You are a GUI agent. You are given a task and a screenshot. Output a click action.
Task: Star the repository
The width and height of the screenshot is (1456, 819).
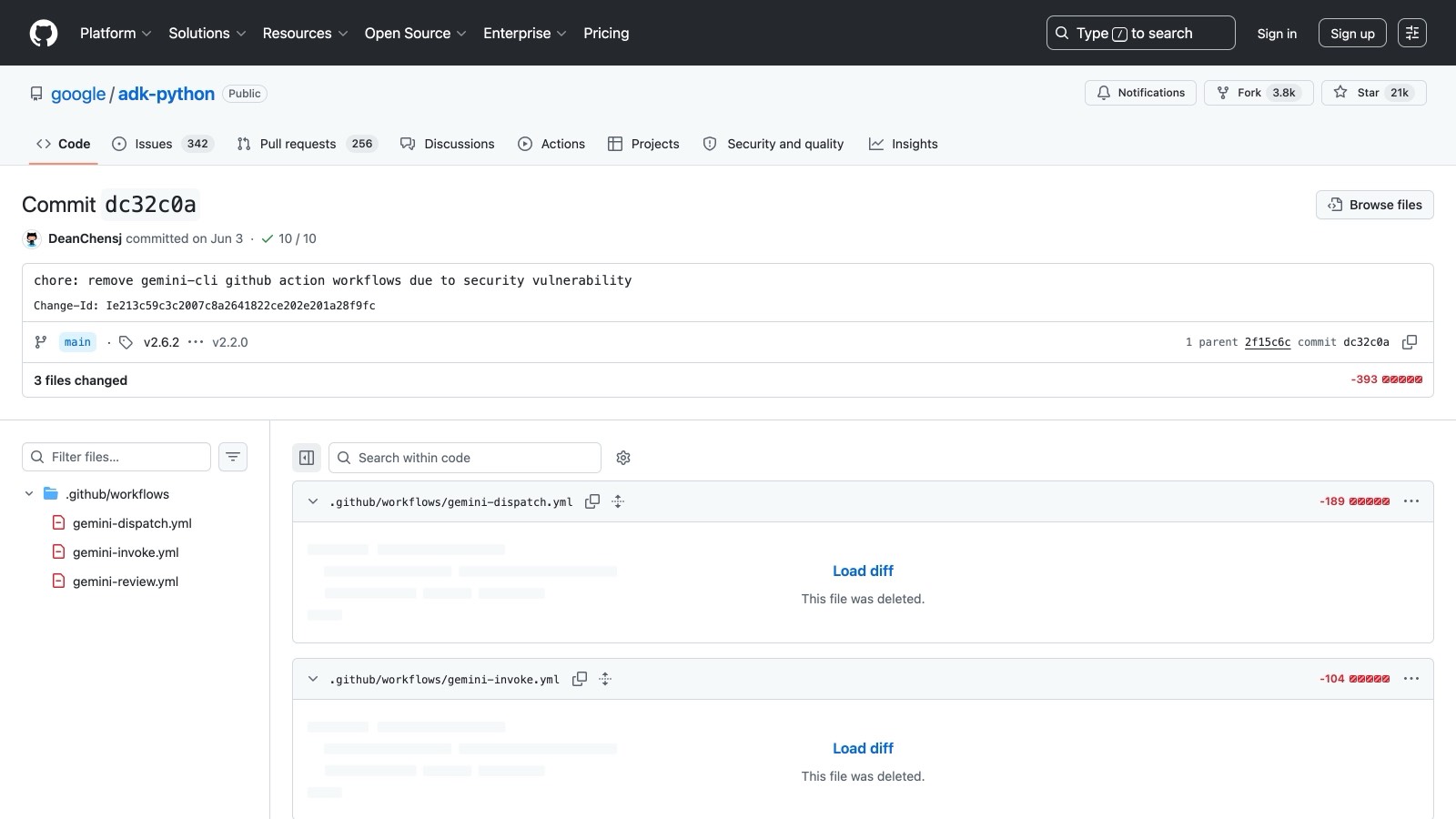(1374, 93)
